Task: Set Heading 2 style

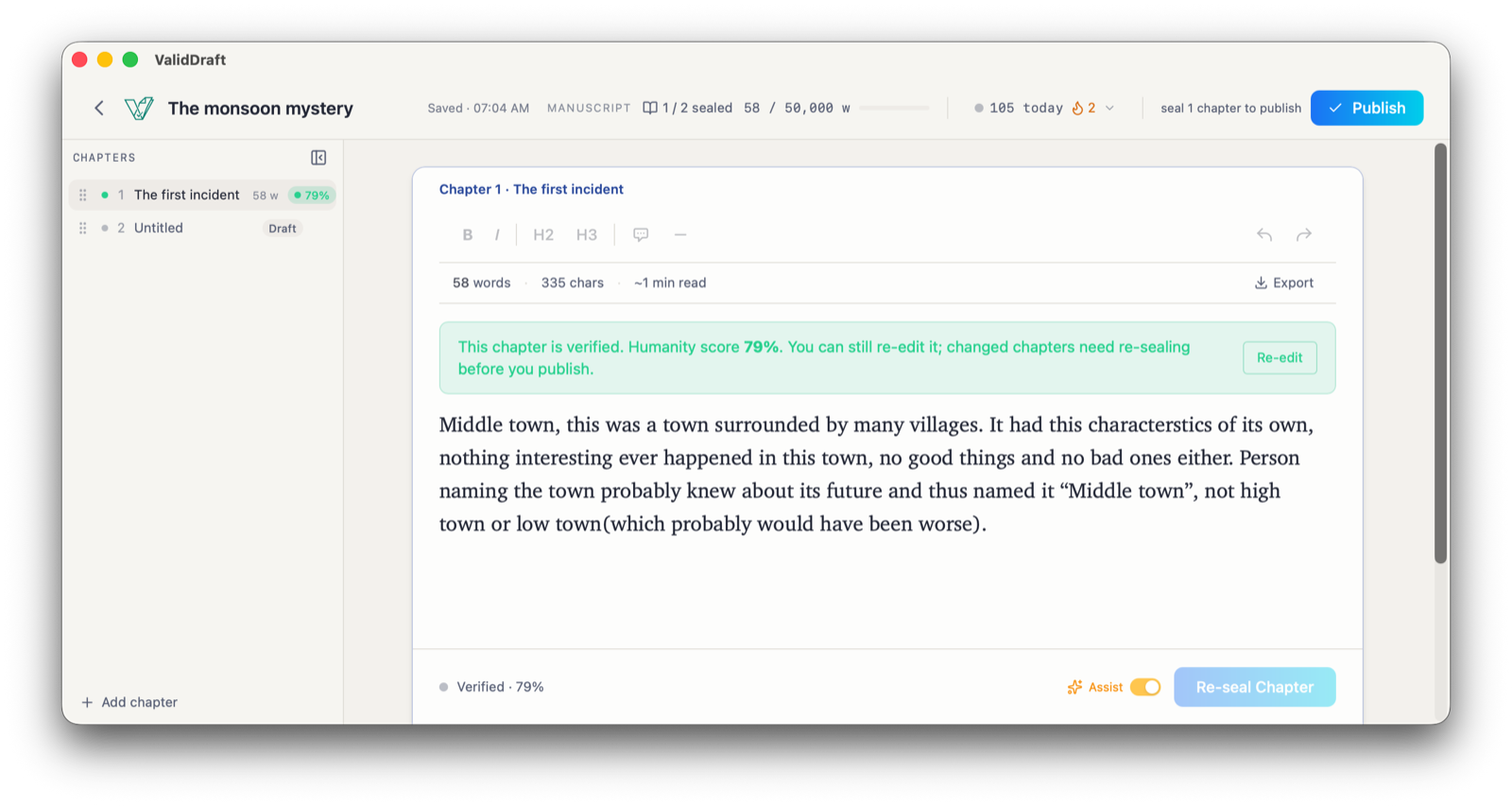Action: [543, 234]
